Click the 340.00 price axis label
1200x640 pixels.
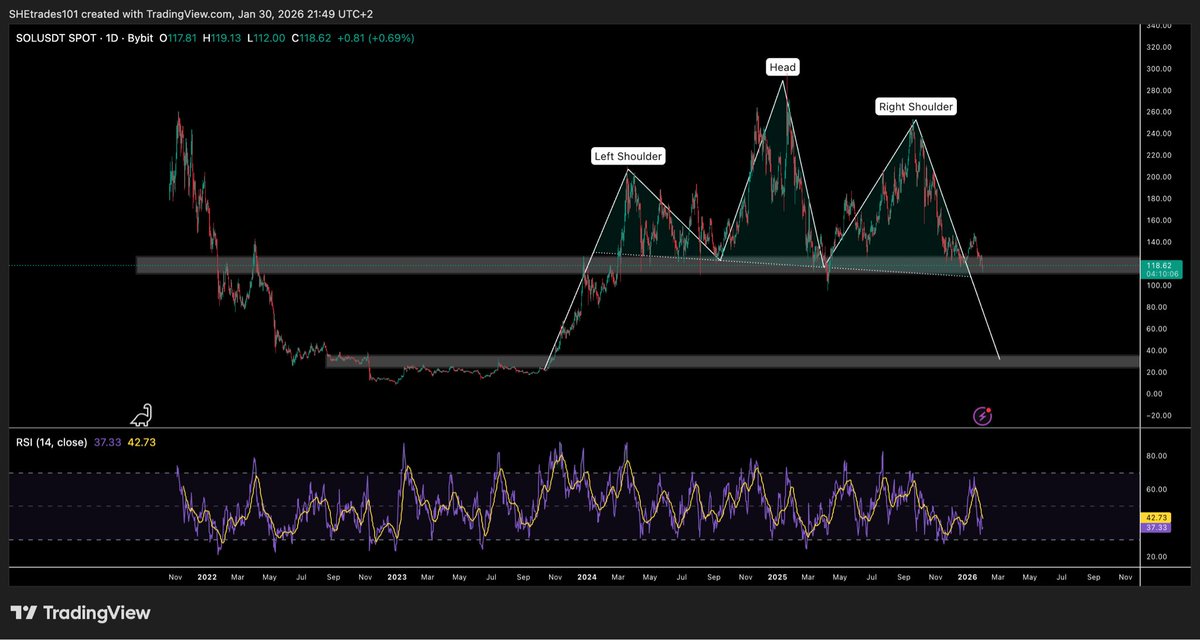click(1159, 26)
